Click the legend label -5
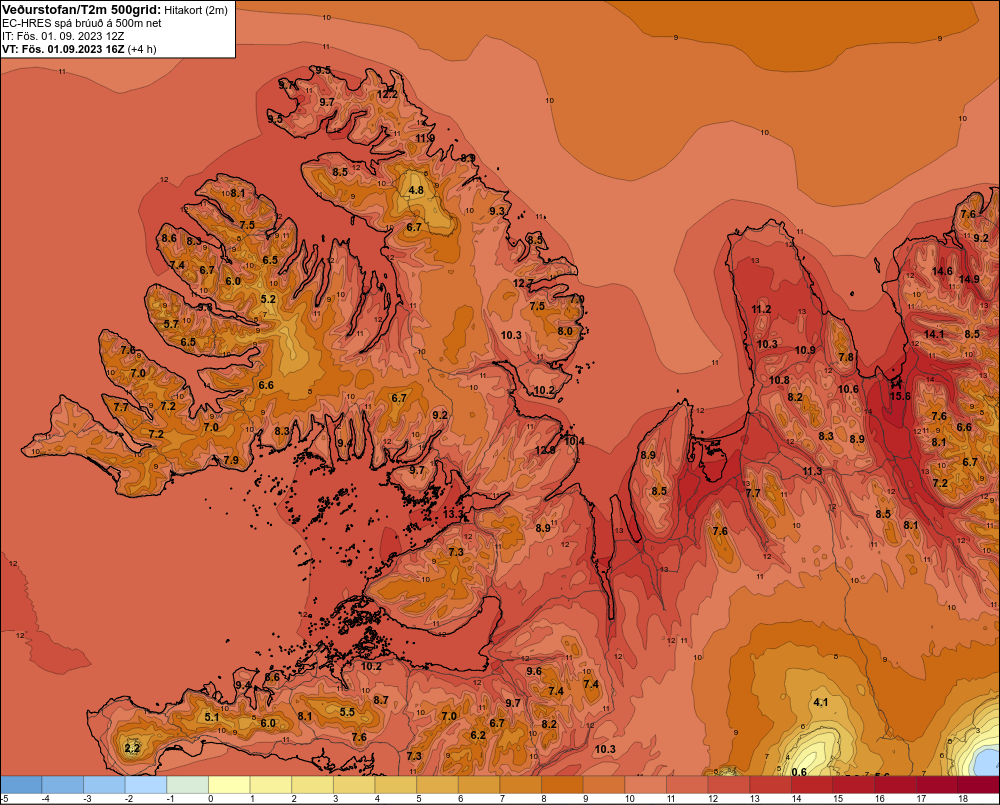The image size is (1000, 805). point(4,799)
